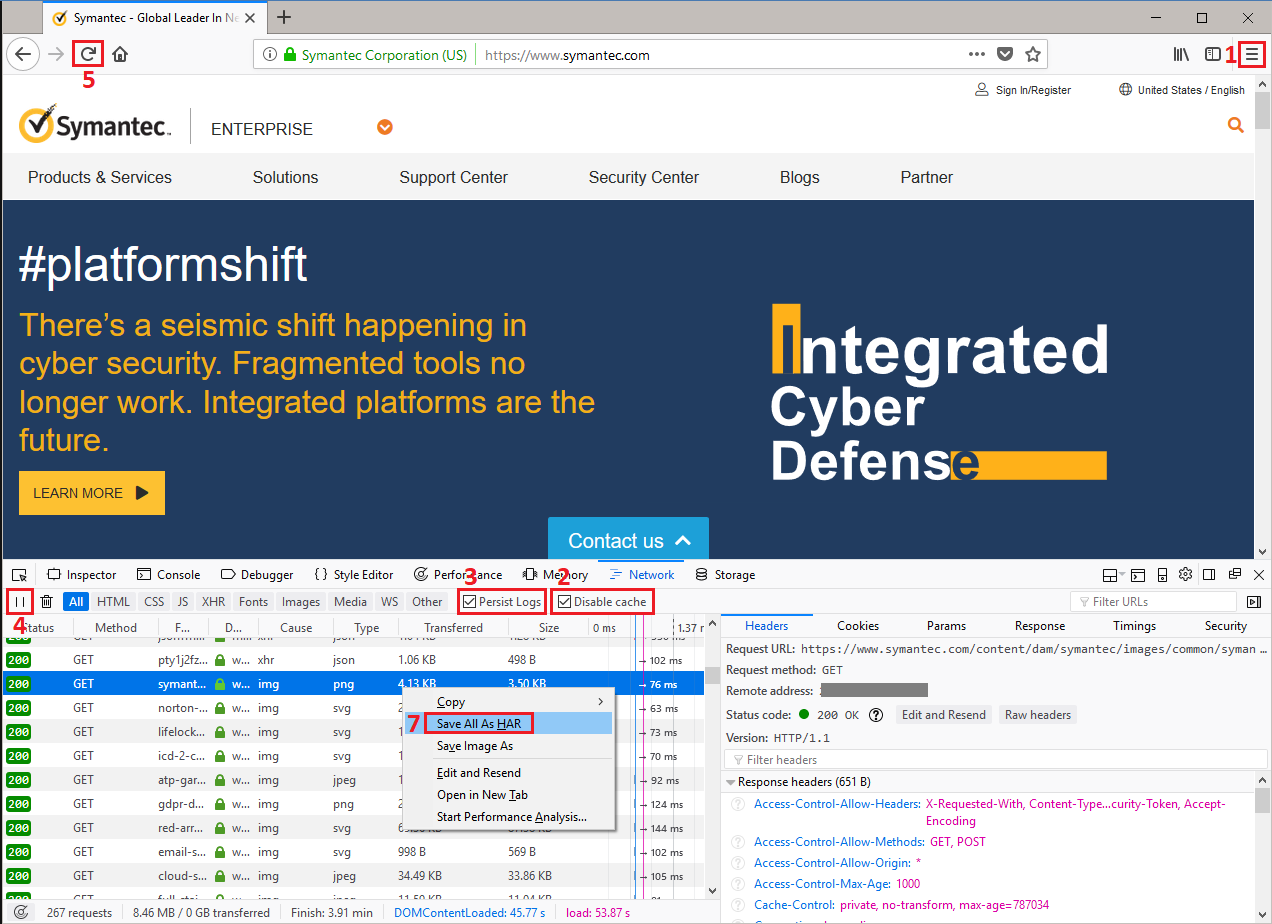The width and height of the screenshot is (1272, 924).
Task: Open a new browser tab
Action: (x=284, y=17)
